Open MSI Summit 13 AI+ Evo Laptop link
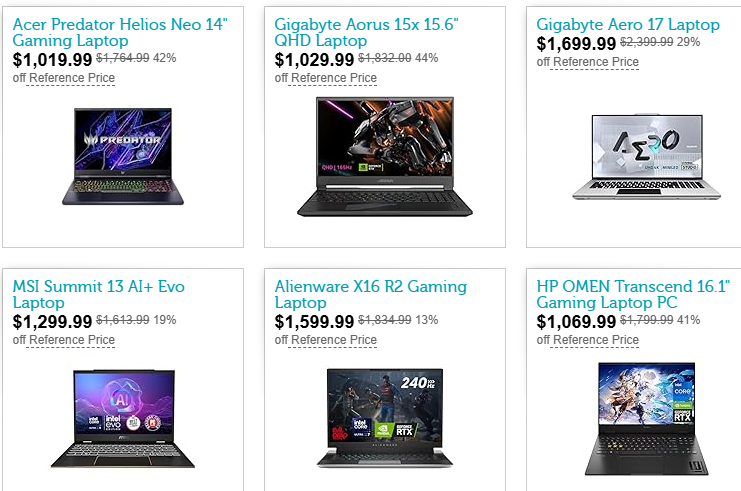 [x=98, y=294]
